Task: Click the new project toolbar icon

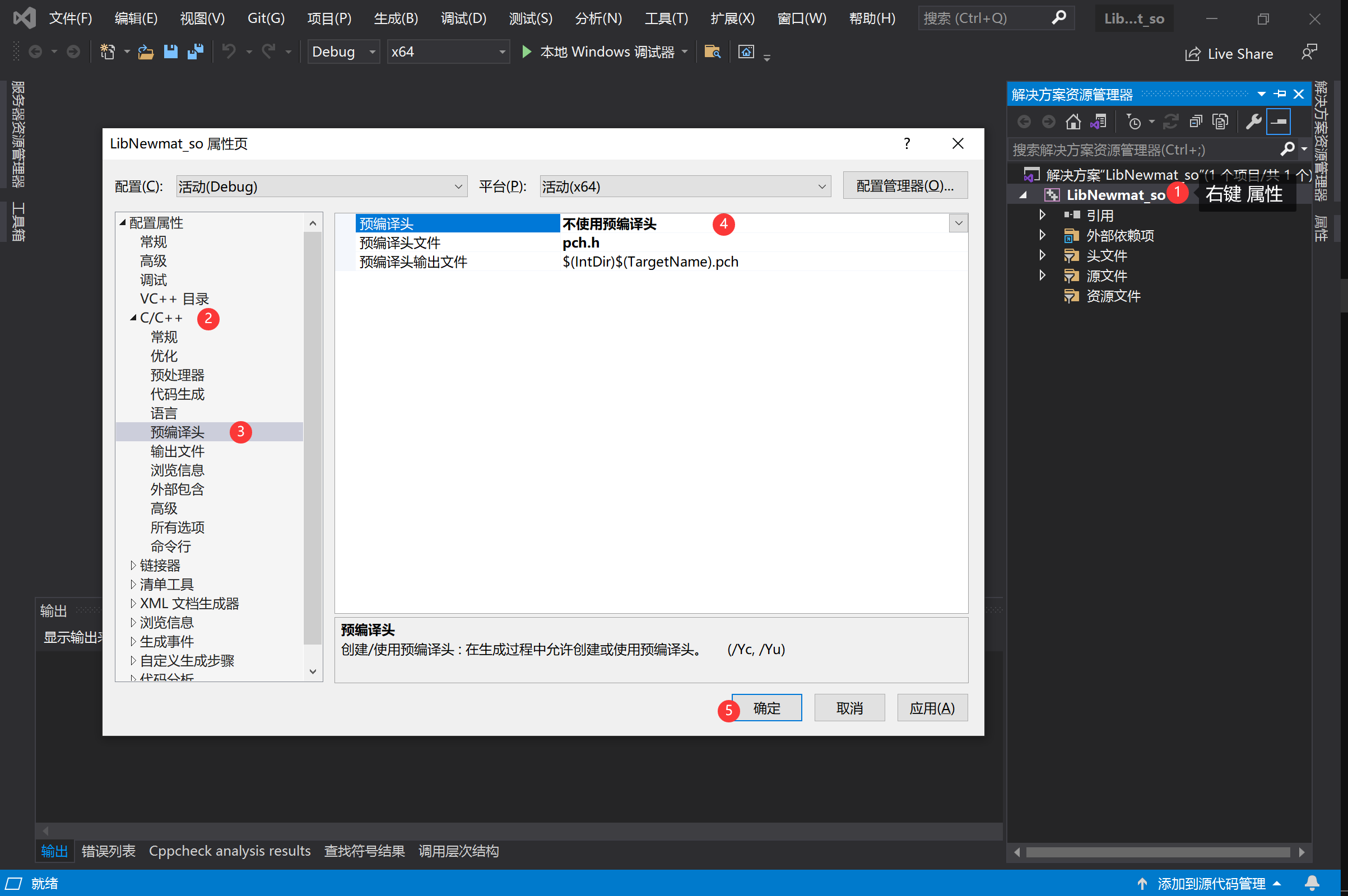Action: point(108,52)
